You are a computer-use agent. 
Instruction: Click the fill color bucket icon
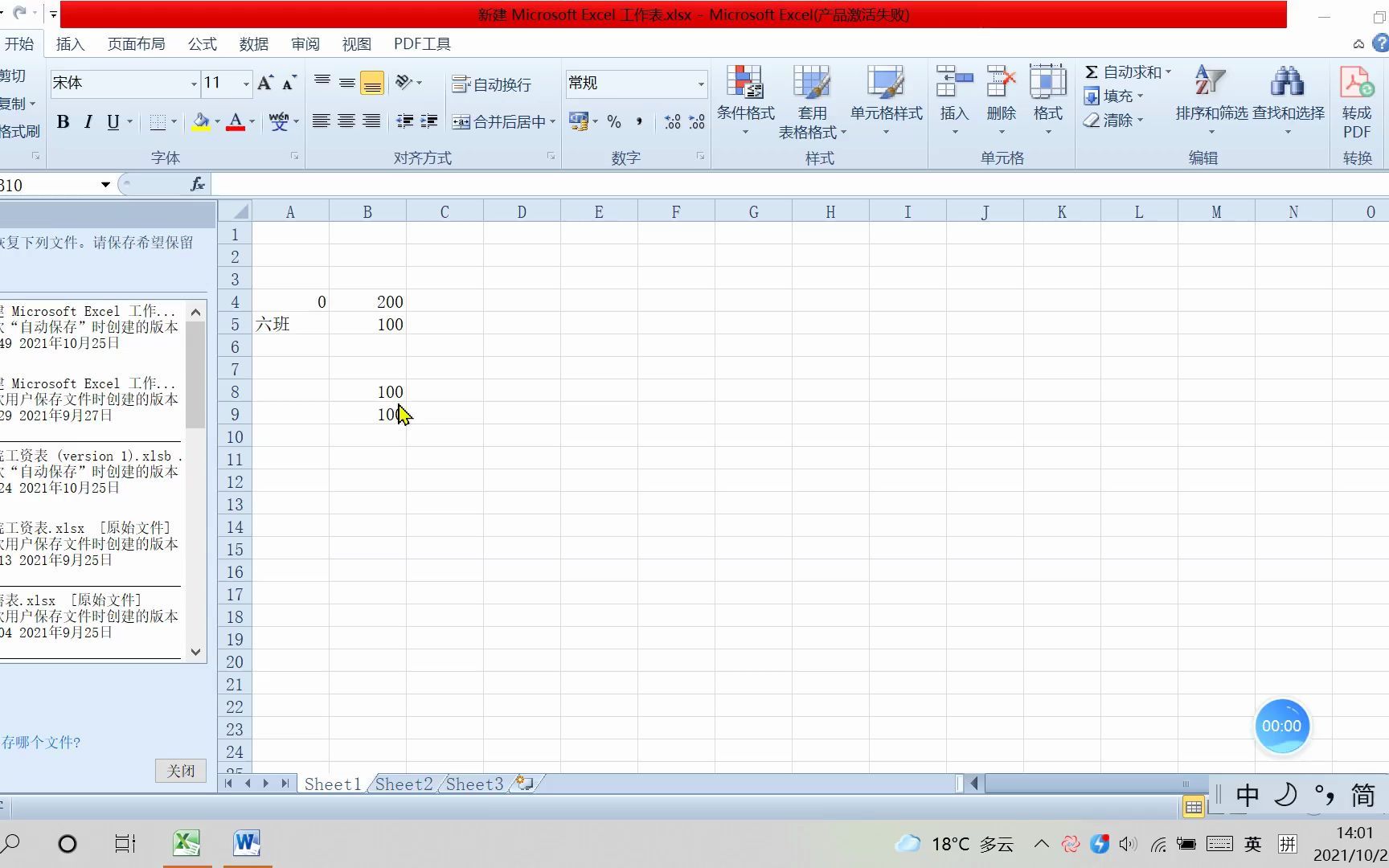[x=200, y=121]
